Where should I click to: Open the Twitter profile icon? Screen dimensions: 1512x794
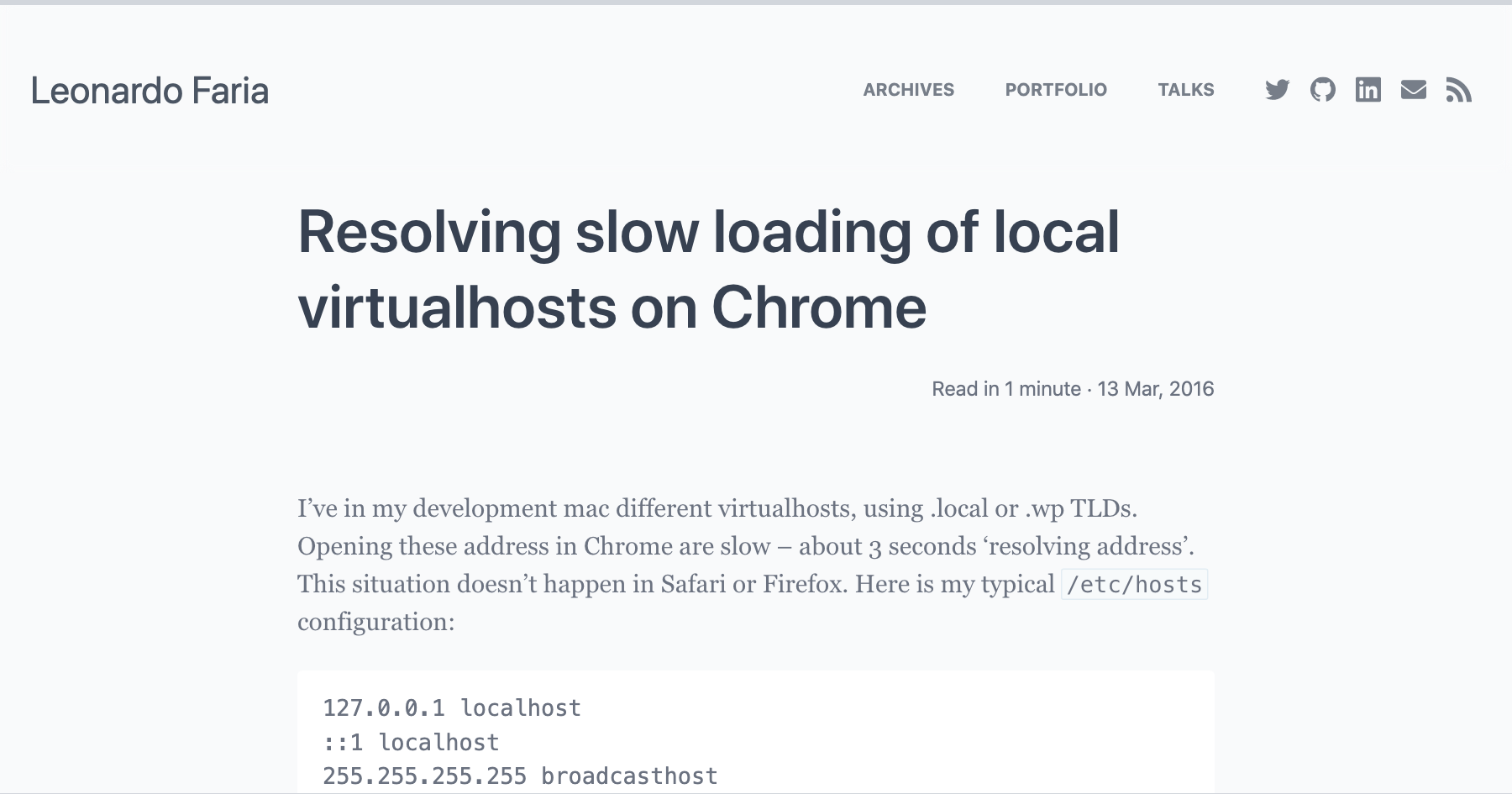tap(1277, 90)
